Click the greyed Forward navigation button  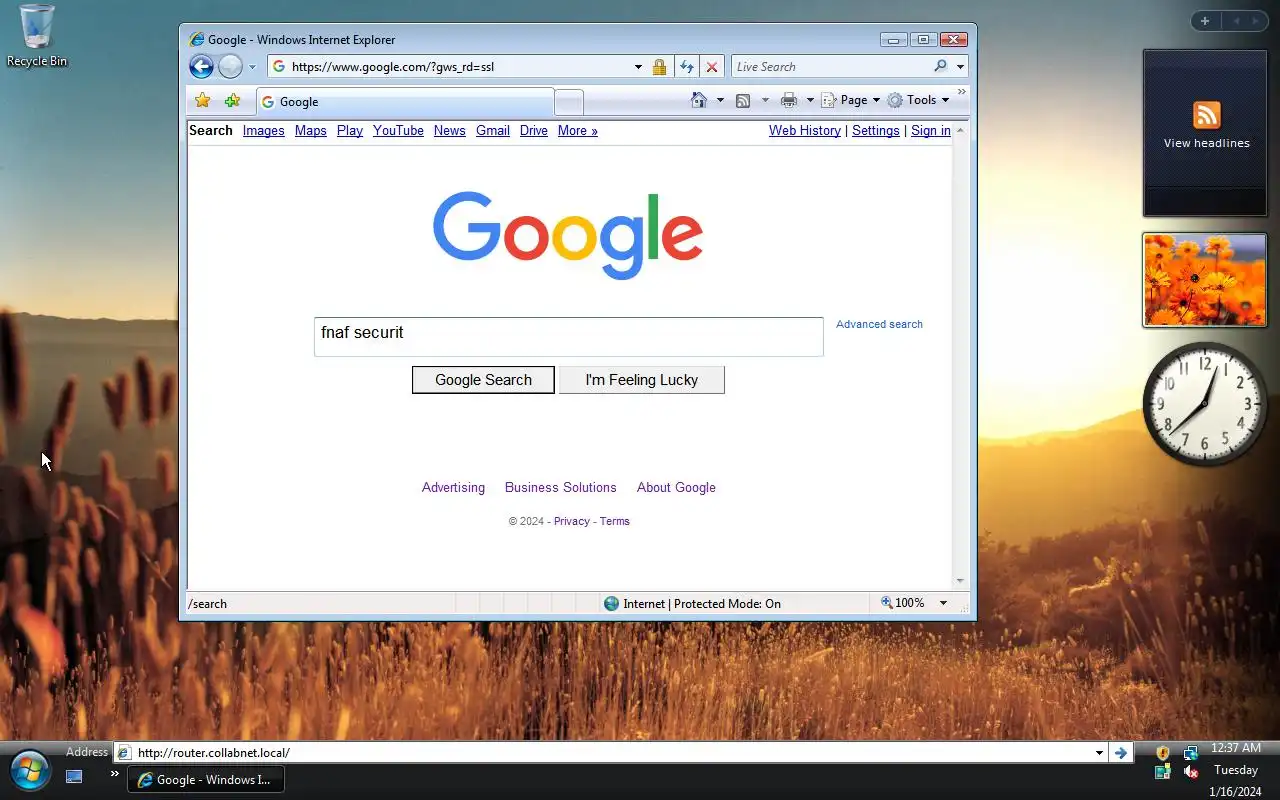(x=230, y=67)
